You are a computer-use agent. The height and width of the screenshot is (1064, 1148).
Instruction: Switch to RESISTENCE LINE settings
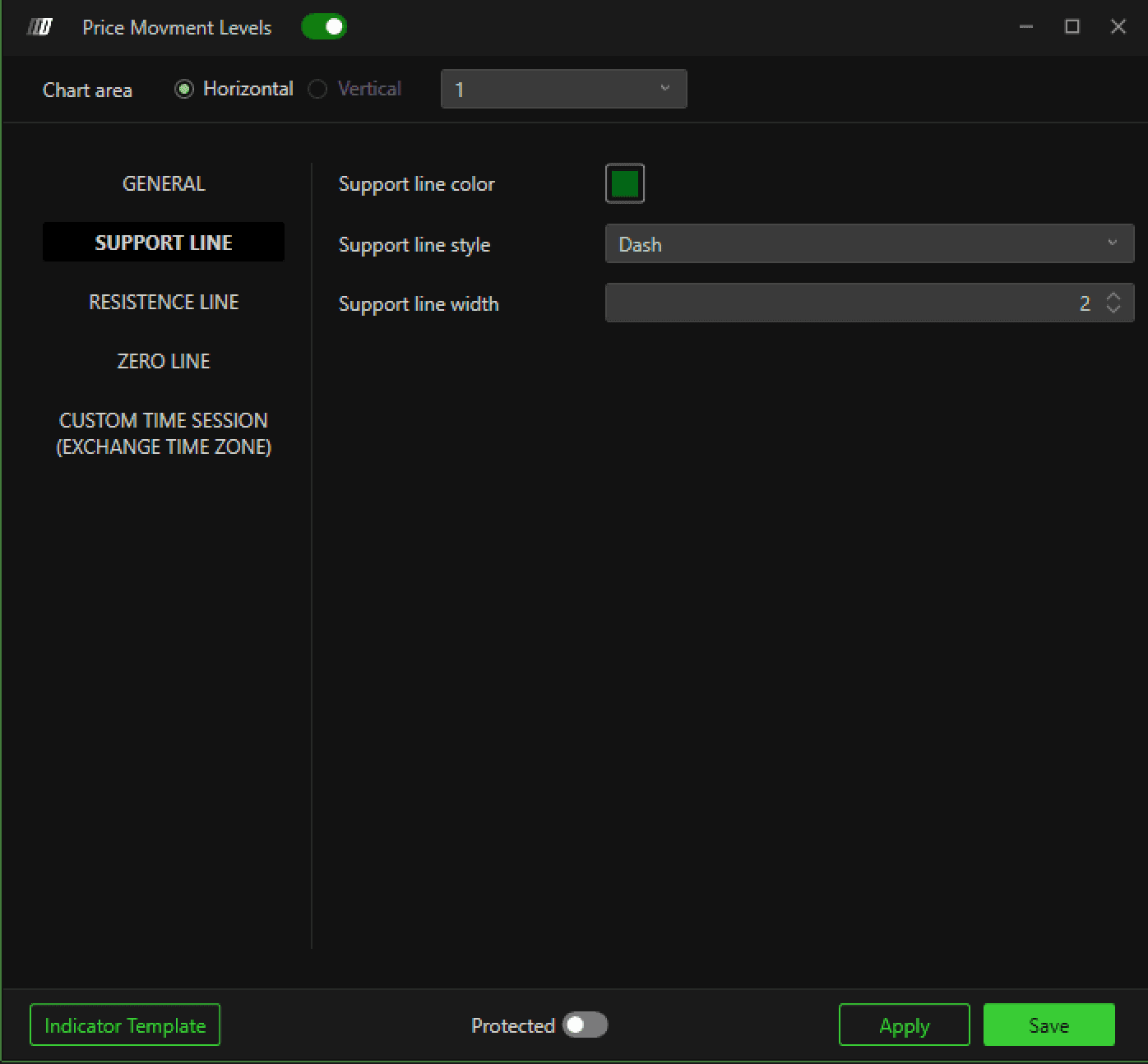pos(164,302)
